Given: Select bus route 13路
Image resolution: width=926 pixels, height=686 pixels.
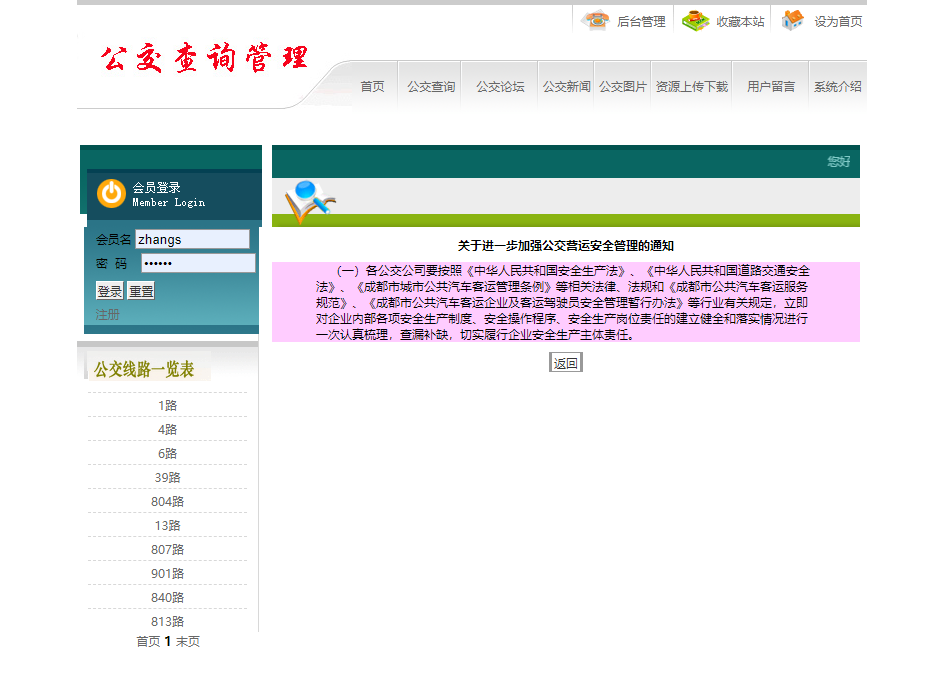Looking at the screenshot, I should tap(168, 526).
